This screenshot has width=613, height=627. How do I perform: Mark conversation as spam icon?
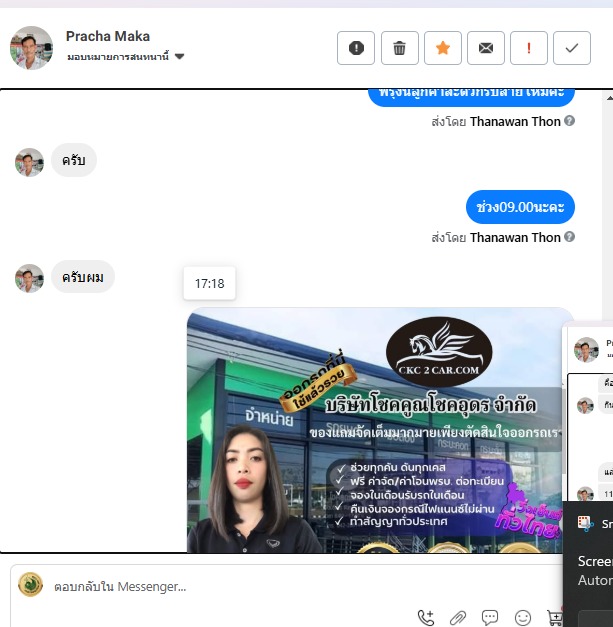(x=356, y=48)
